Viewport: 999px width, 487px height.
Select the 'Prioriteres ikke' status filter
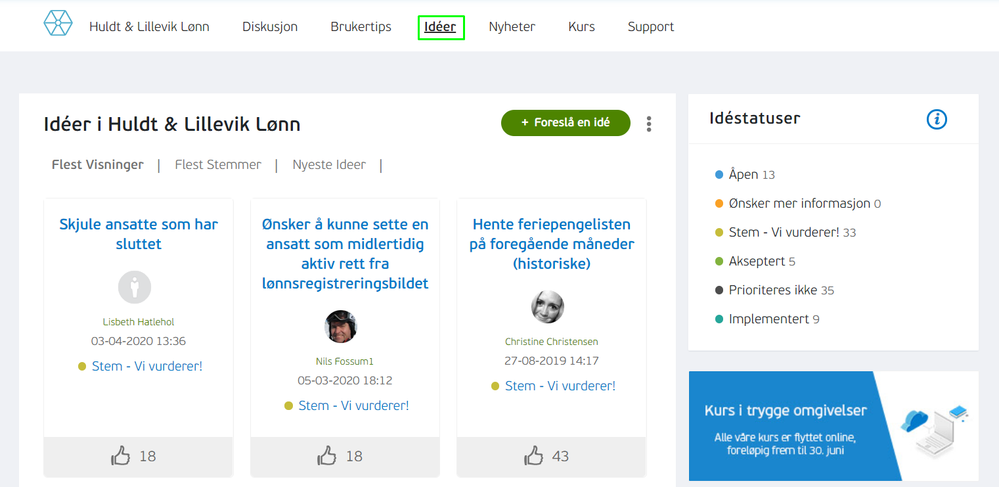coord(773,290)
